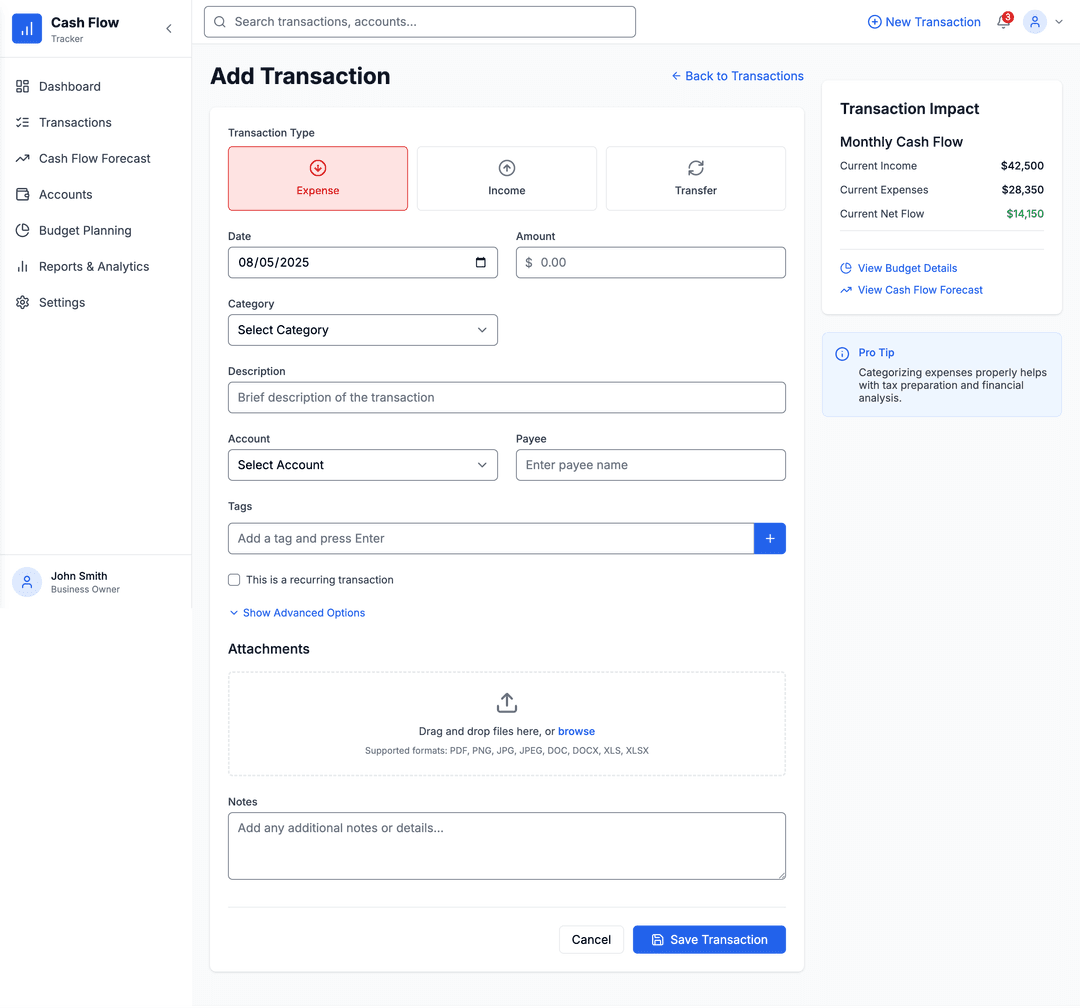Click the Amount input field

pyautogui.click(x=660, y=263)
